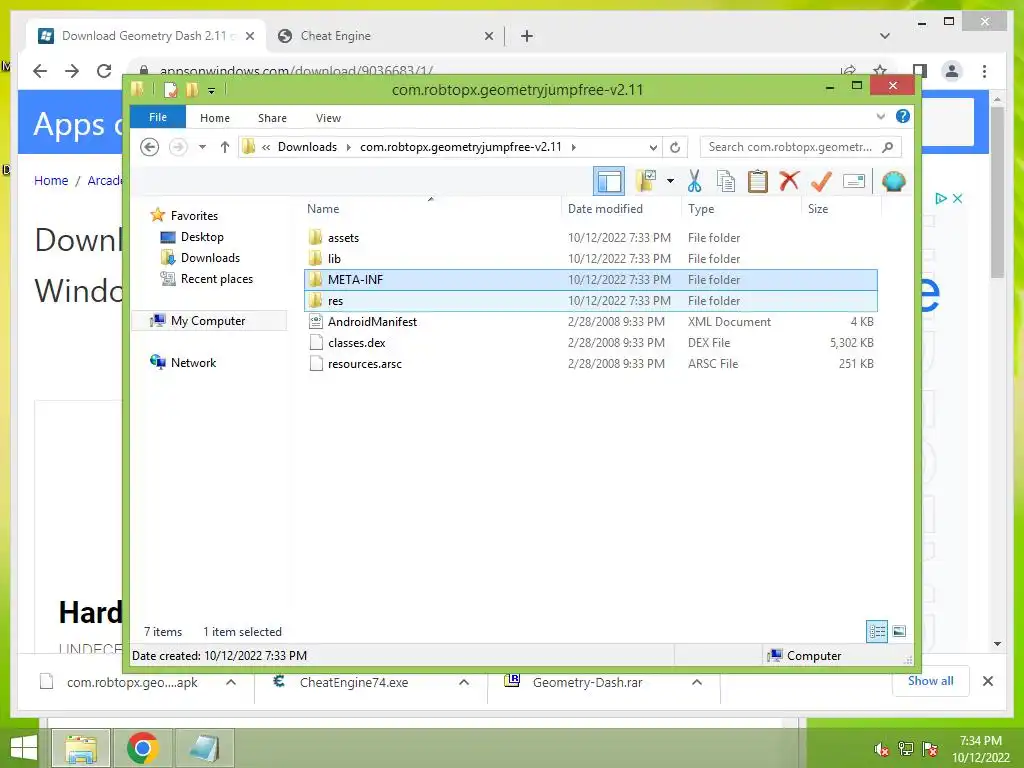1024x768 pixels.
Task: Switch to Large icons view button
Action: point(899,631)
